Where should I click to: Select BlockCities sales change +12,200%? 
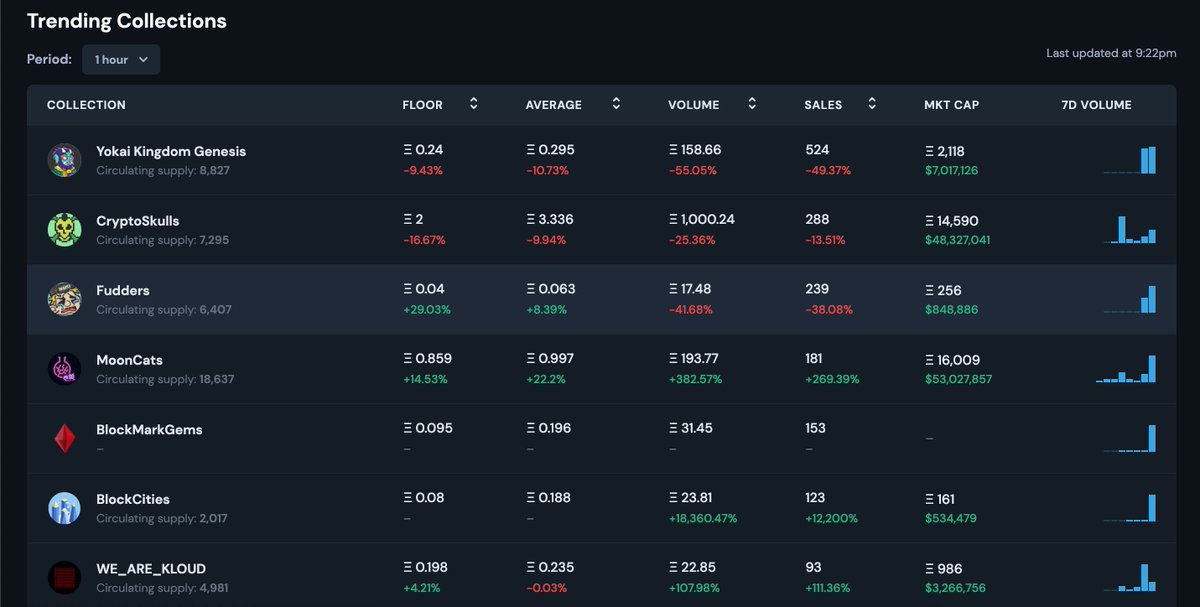click(831, 519)
